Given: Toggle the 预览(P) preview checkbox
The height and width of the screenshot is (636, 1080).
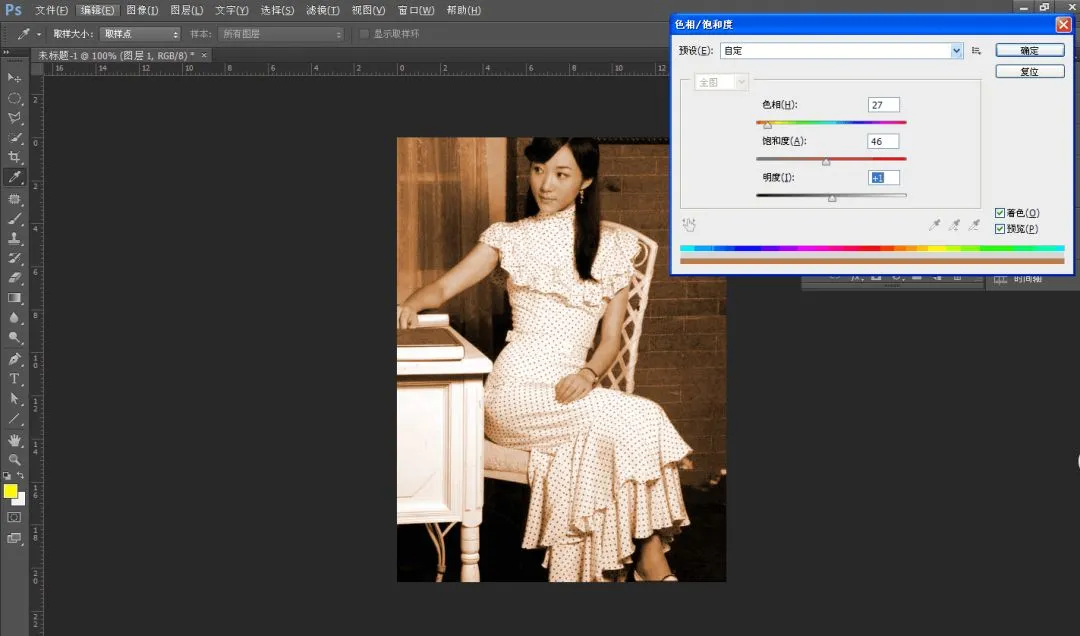Looking at the screenshot, I should [999, 229].
